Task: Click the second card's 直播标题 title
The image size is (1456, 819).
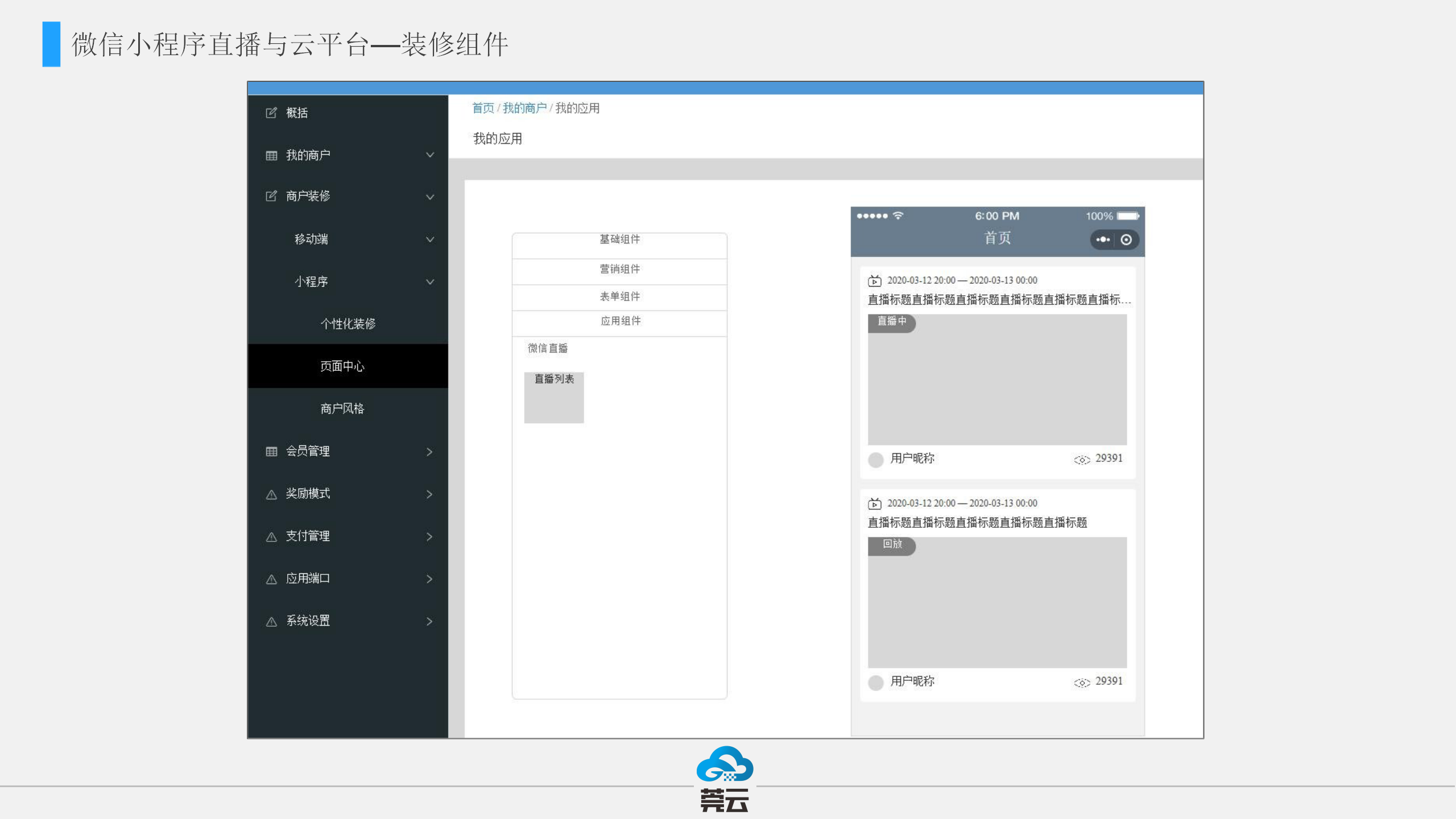Action: click(x=977, y=523)
